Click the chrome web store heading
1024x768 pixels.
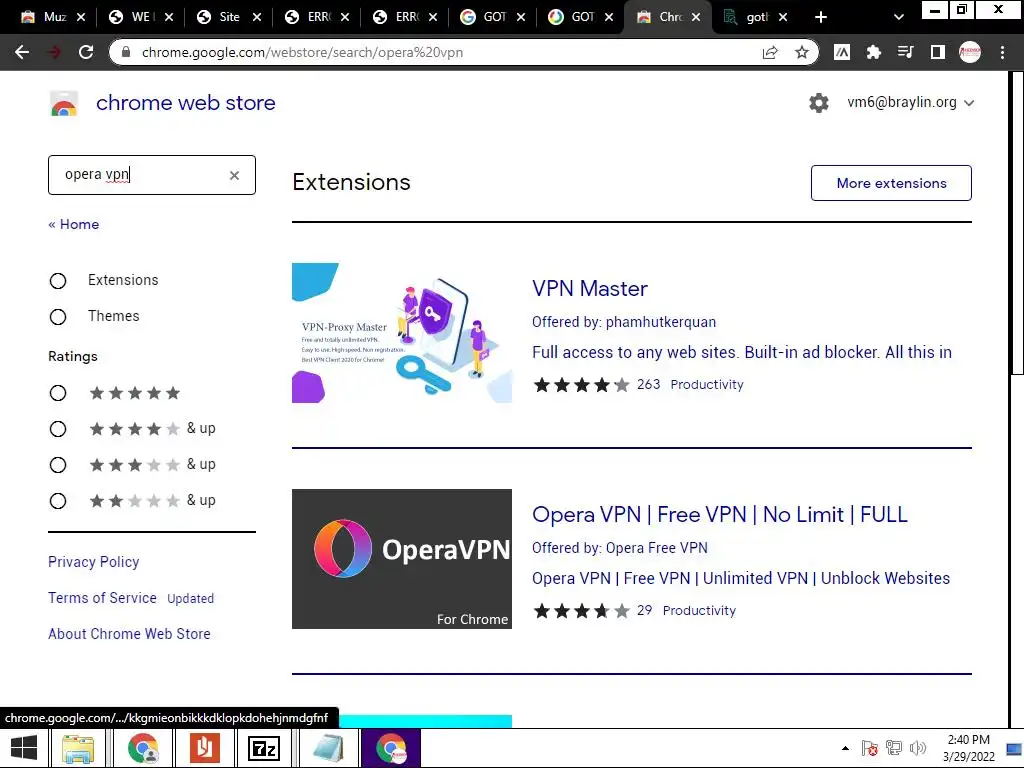coord(185,103)
